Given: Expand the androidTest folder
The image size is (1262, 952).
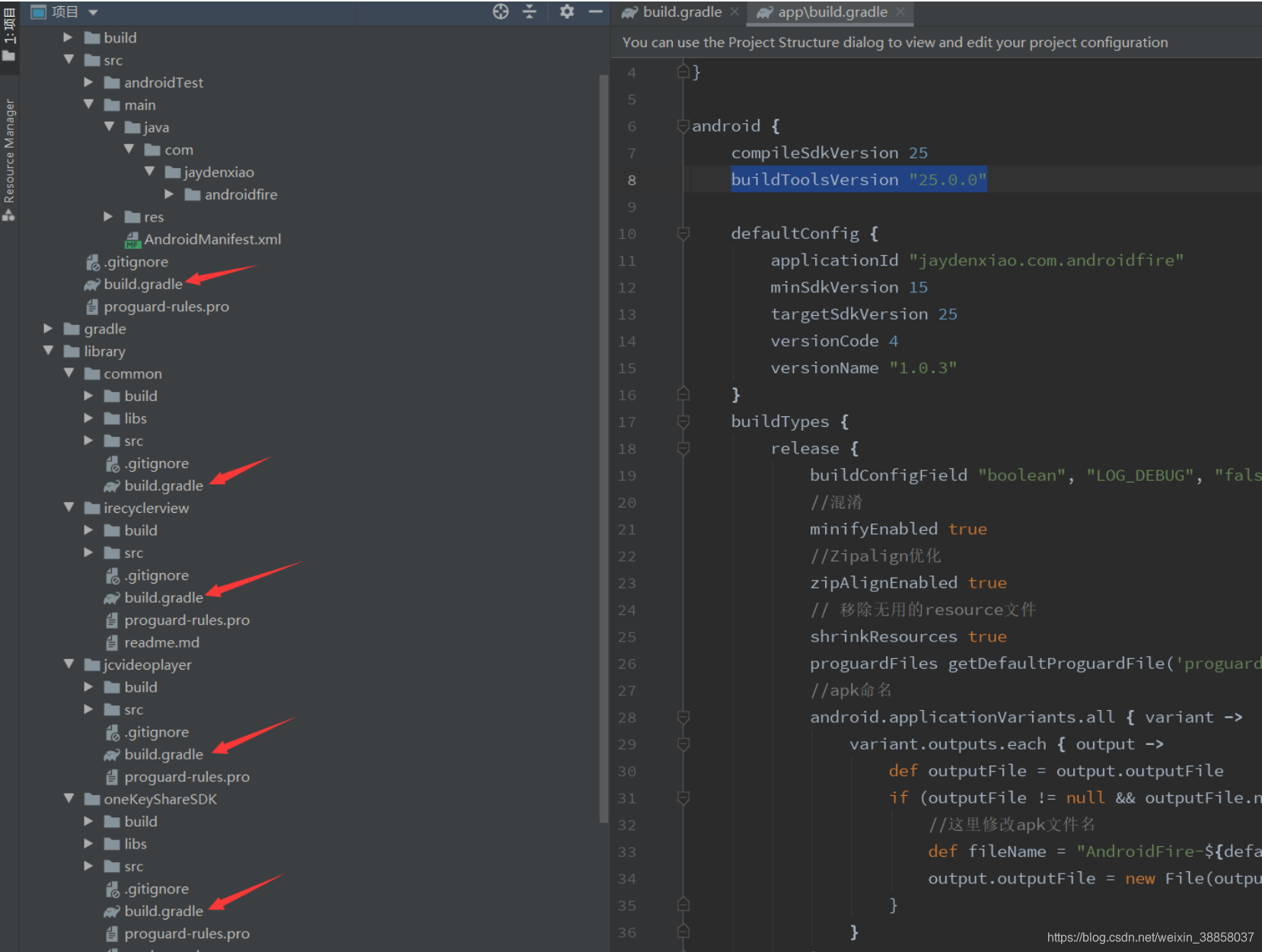Looking at the screenshot, I should [x=88, y=82].
